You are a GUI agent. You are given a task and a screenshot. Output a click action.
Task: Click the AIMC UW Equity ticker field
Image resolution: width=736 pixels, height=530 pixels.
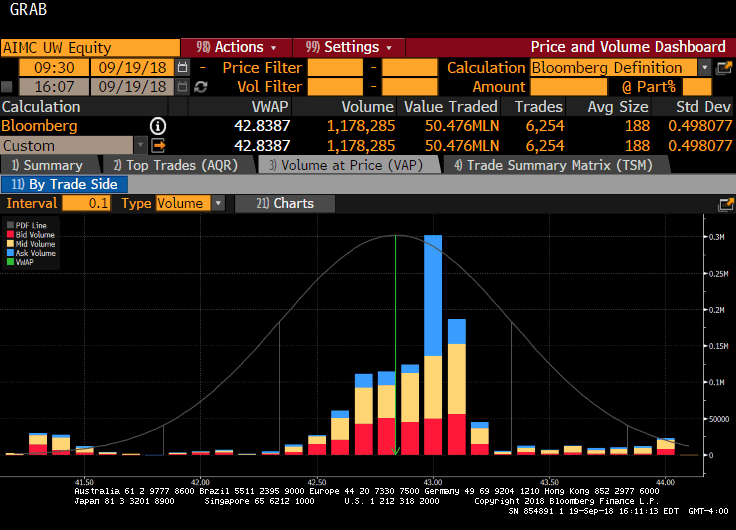tap(88, 47)
